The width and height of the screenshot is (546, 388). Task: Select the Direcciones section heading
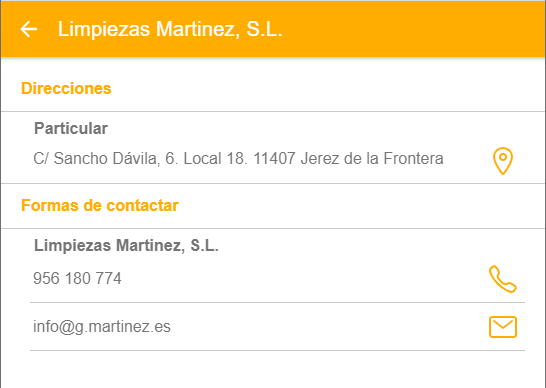[66, 88]
